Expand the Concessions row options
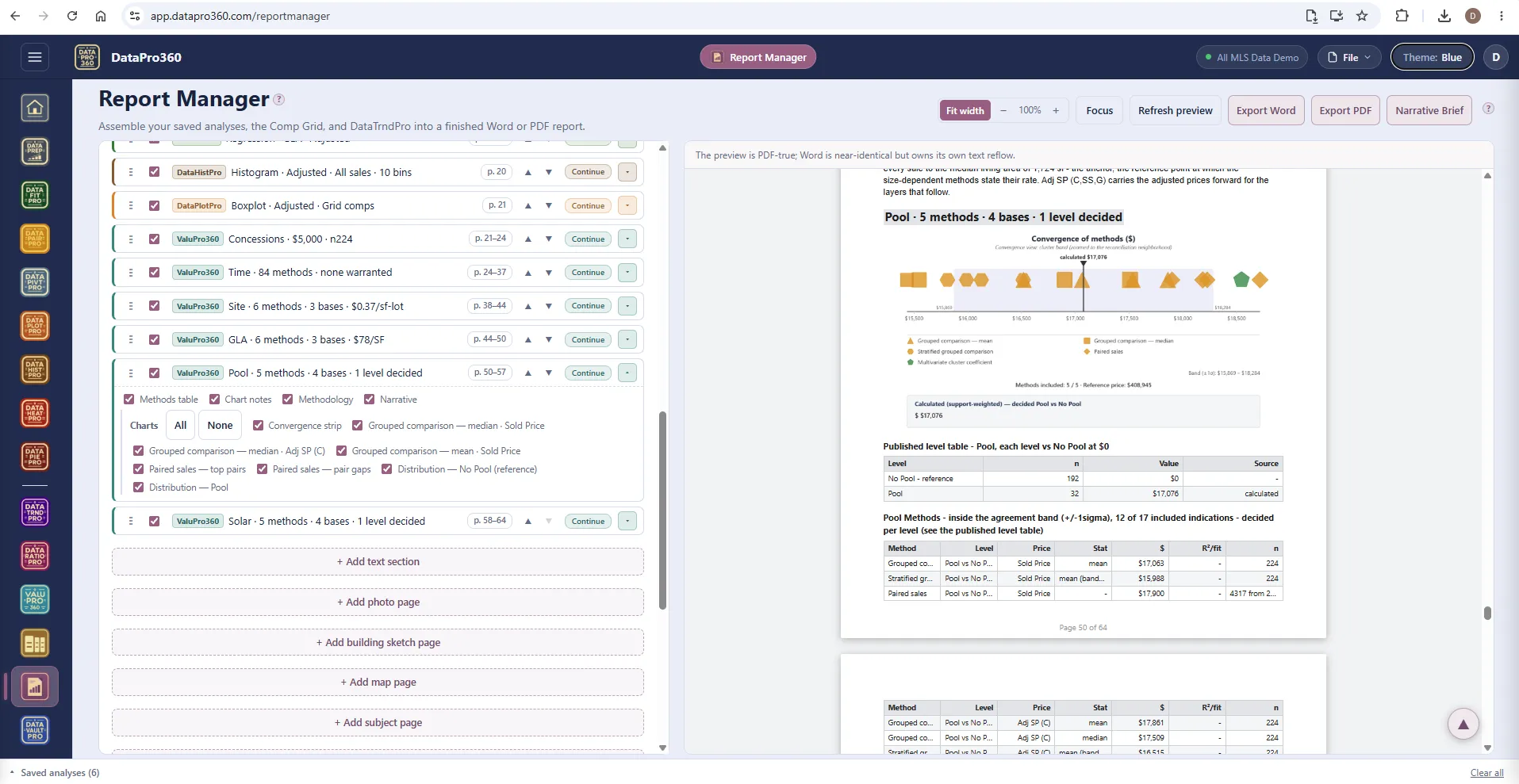Viewport: 1519px width, 784px height. 627,239
